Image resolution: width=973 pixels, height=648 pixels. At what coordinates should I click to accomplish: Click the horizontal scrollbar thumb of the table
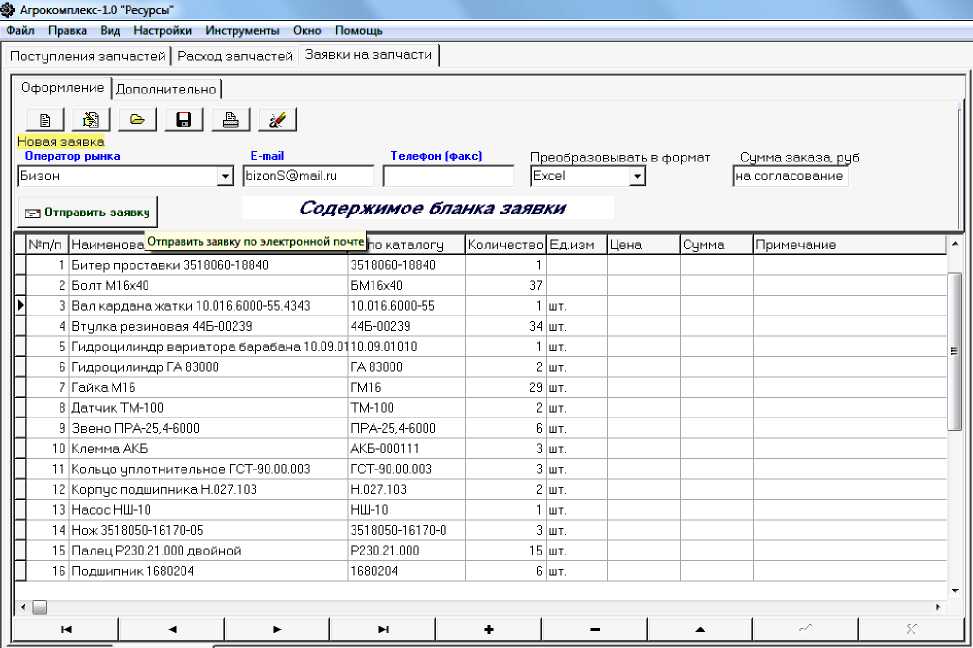point(40,607)
